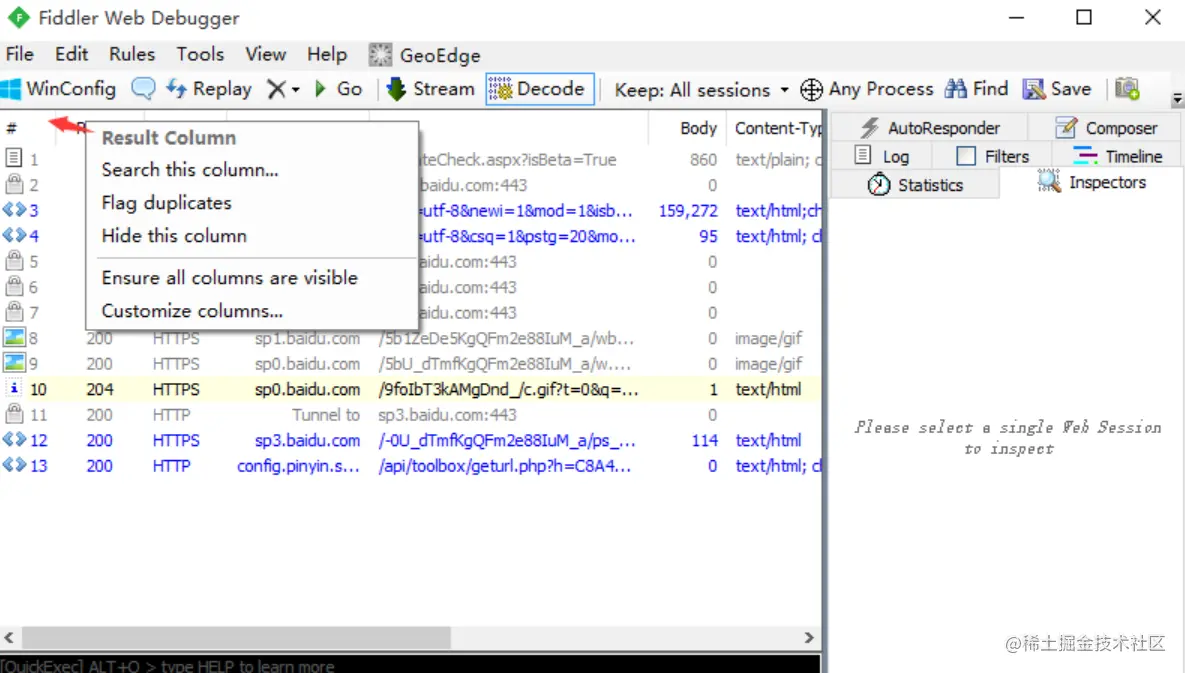Click the Inspectors magnifier icon

1049,181
